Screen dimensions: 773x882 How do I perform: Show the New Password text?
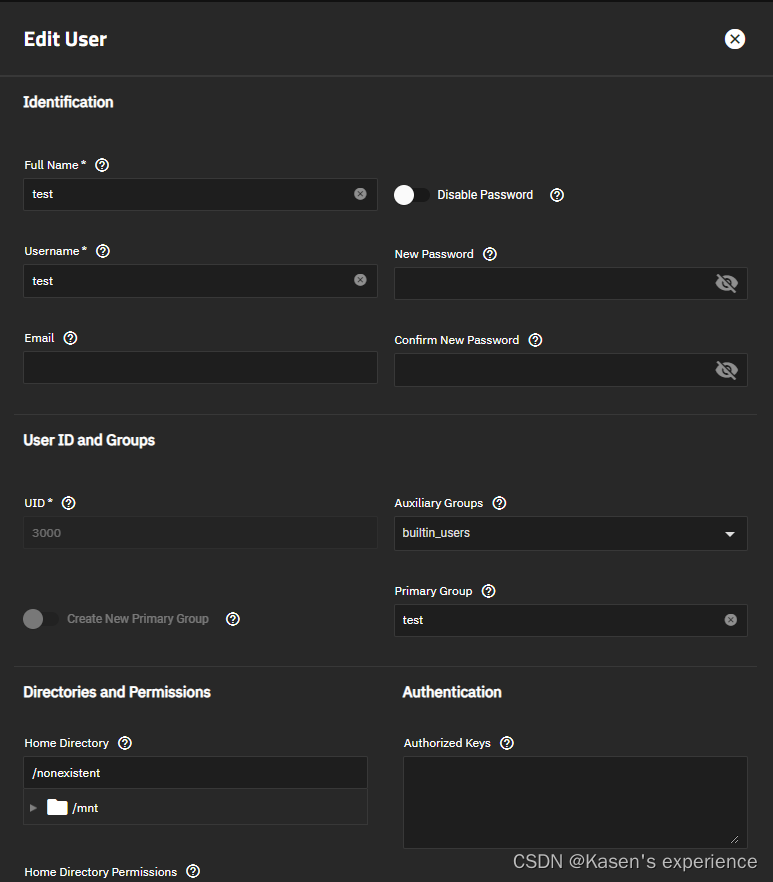pos(726,284)
